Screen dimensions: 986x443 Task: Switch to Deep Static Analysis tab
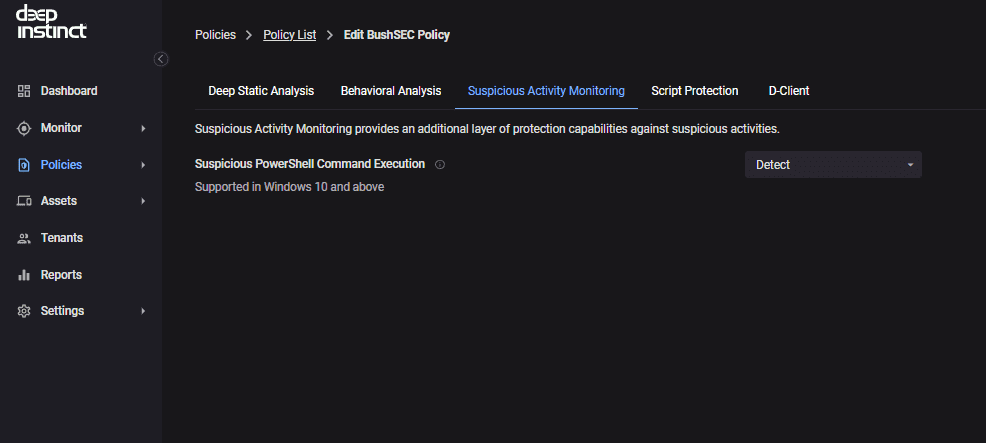[261, 91]
